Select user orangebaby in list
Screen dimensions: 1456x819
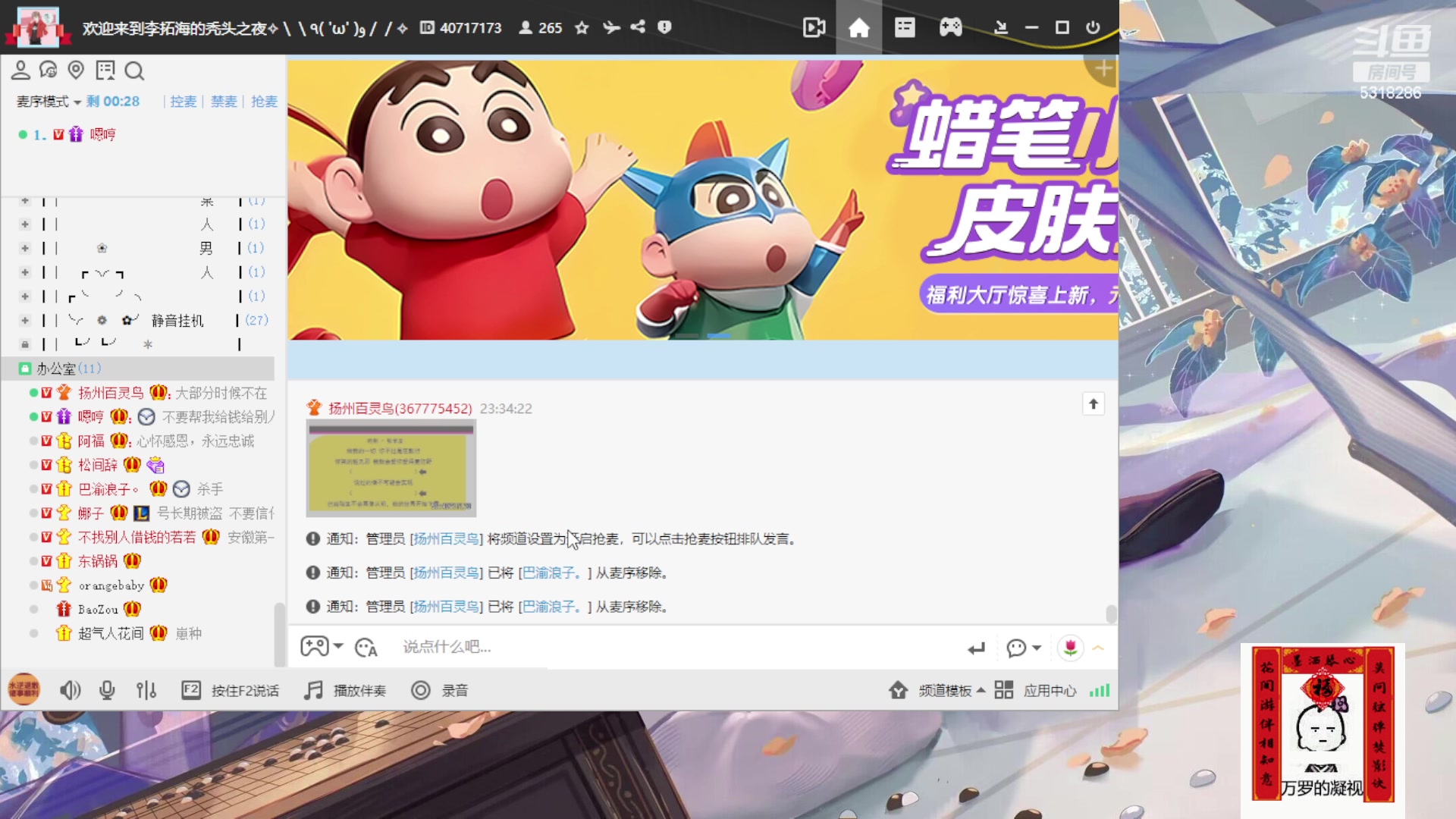[x=111, y=585]
